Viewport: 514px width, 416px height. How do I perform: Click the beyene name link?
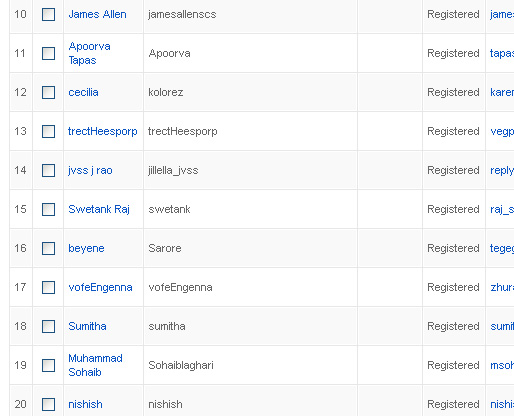(86, 248)
